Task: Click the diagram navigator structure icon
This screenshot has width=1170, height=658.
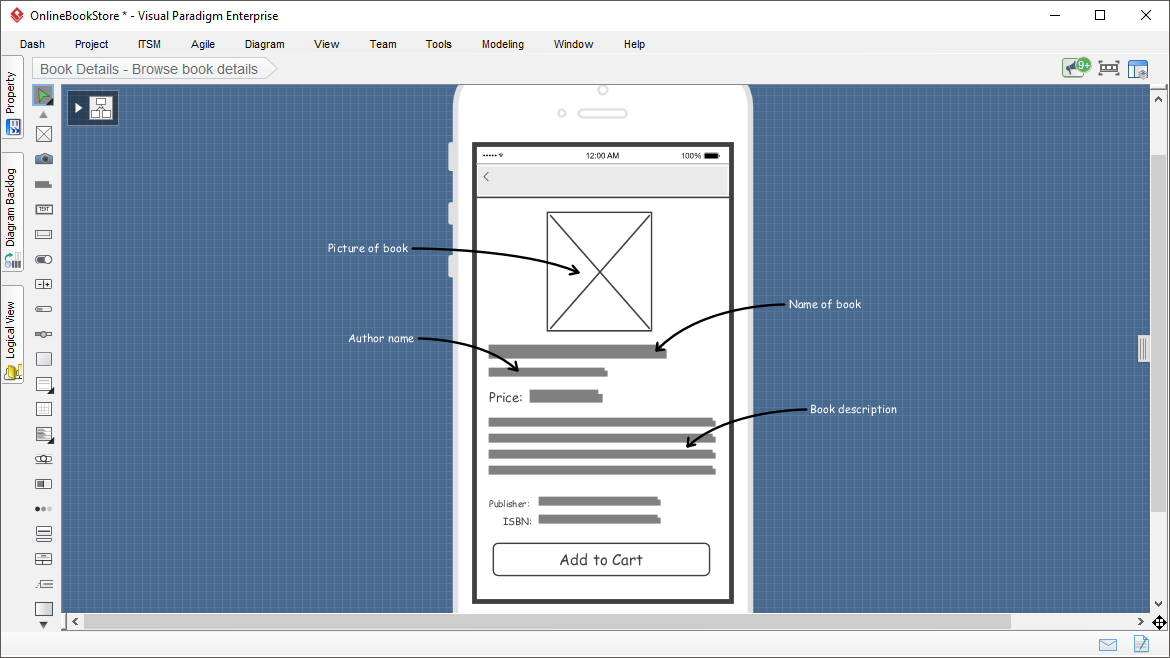Action: pyautogui.click(x=101, y=108)
